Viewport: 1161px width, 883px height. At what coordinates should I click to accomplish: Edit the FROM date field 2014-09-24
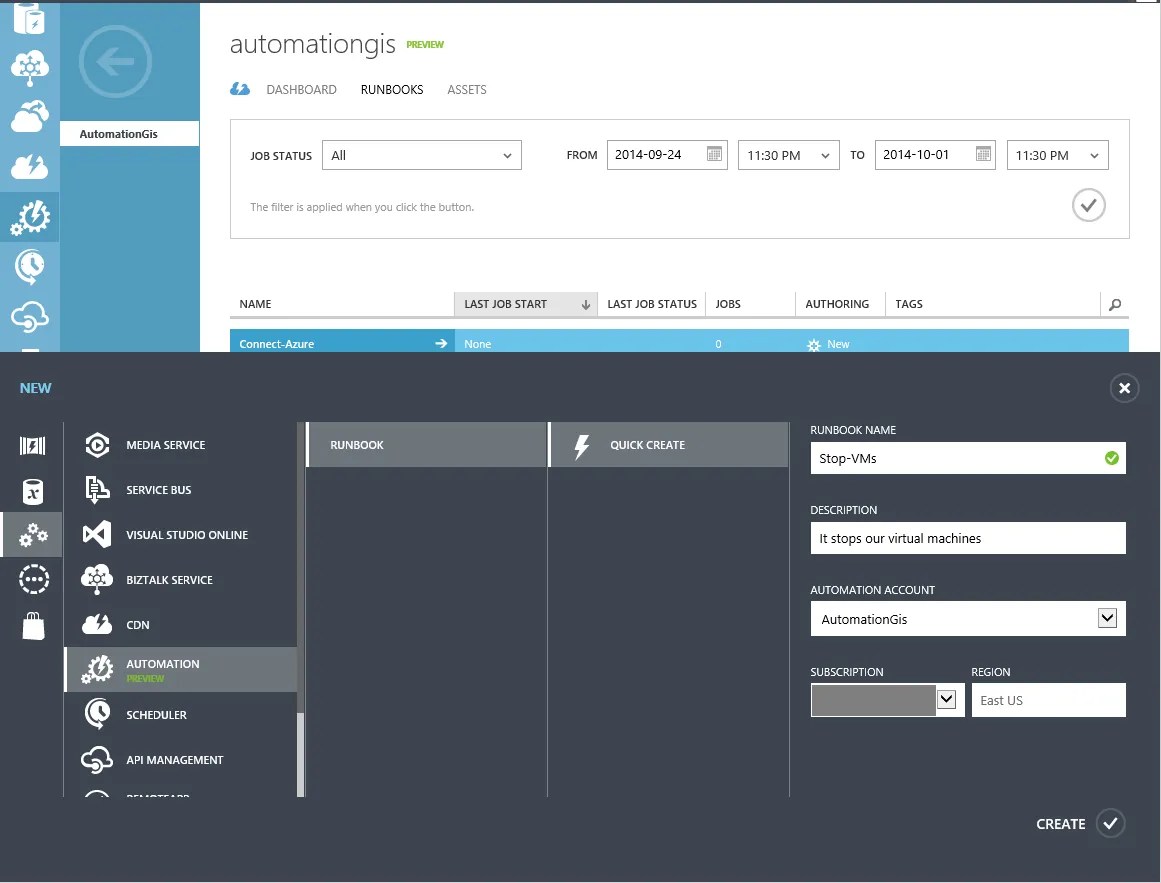pos(666,155)
